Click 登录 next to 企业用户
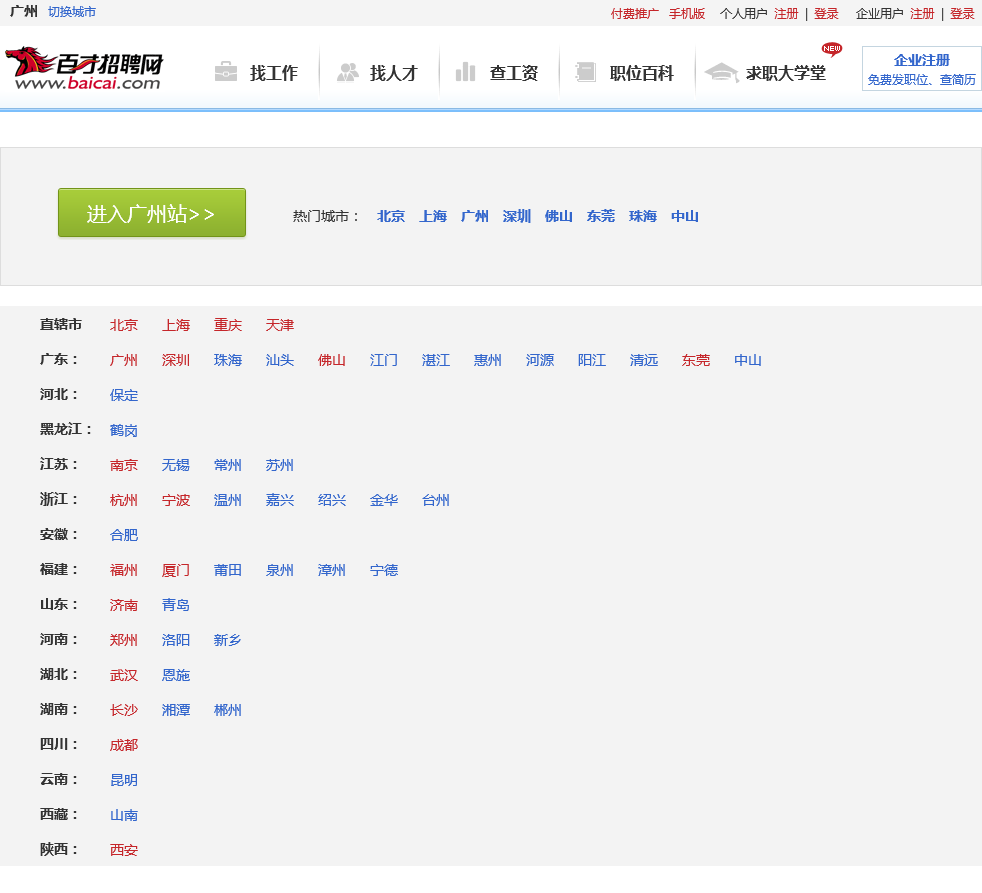 click(x=962, y=14)
